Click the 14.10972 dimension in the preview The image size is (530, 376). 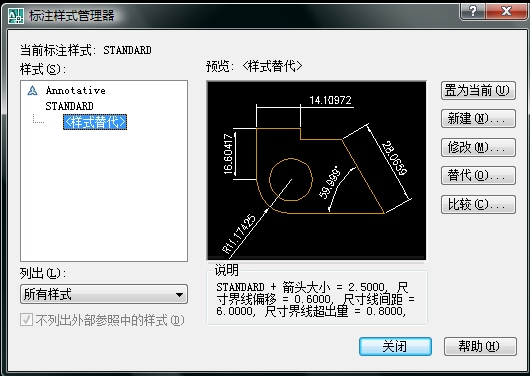pos(330,100)
